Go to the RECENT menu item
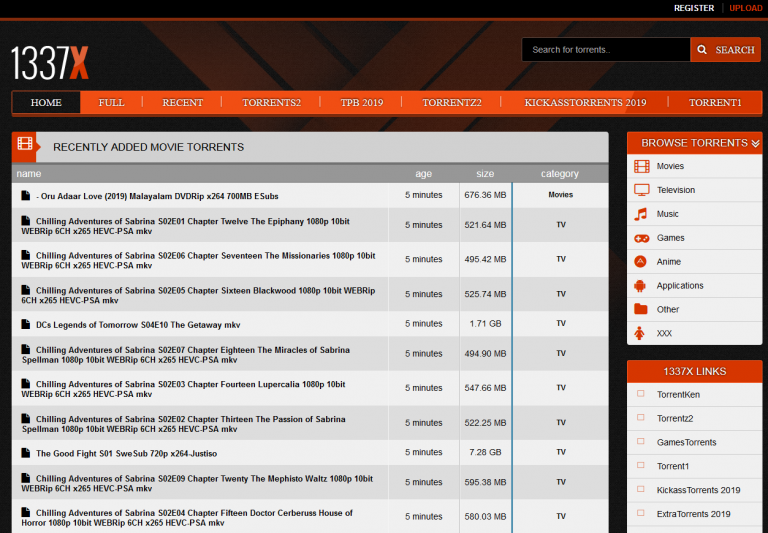Image resolution: width=768 pixels, height=533 pixels. 182,102
